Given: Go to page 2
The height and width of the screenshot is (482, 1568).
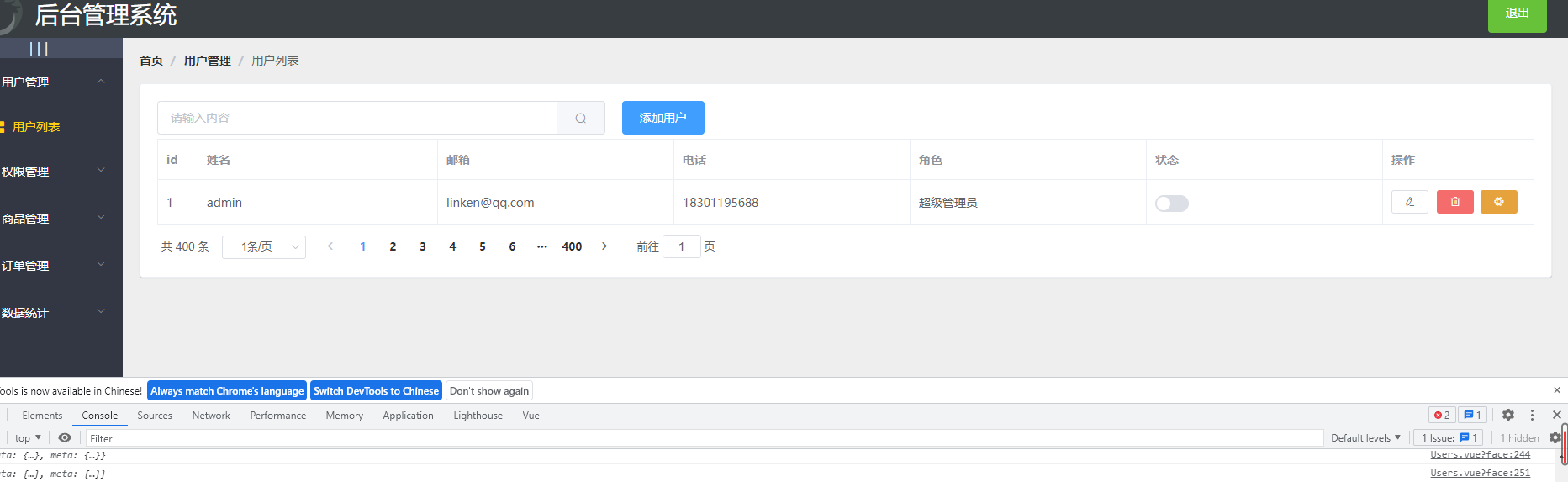Looking at the screenshot, I should pos(393,246).
